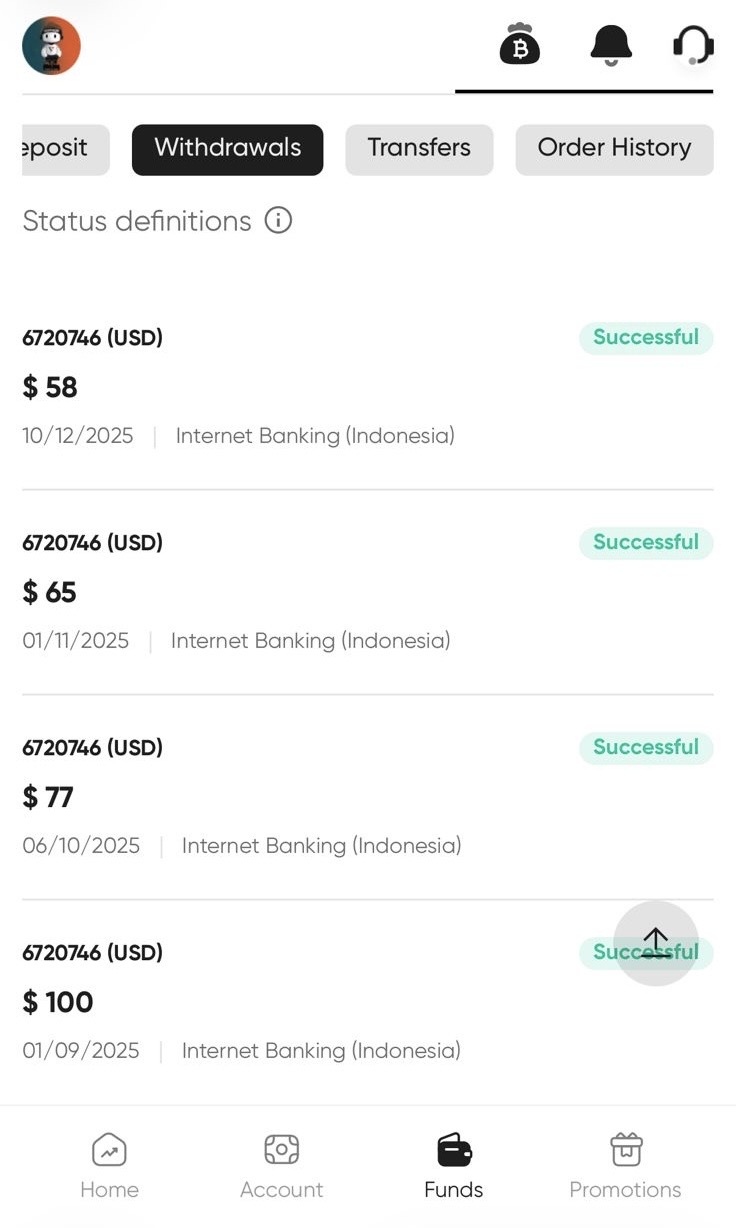The image size is (736, 1228).
Task: Switch to the Deposit tab
Action: coord(62,149)
